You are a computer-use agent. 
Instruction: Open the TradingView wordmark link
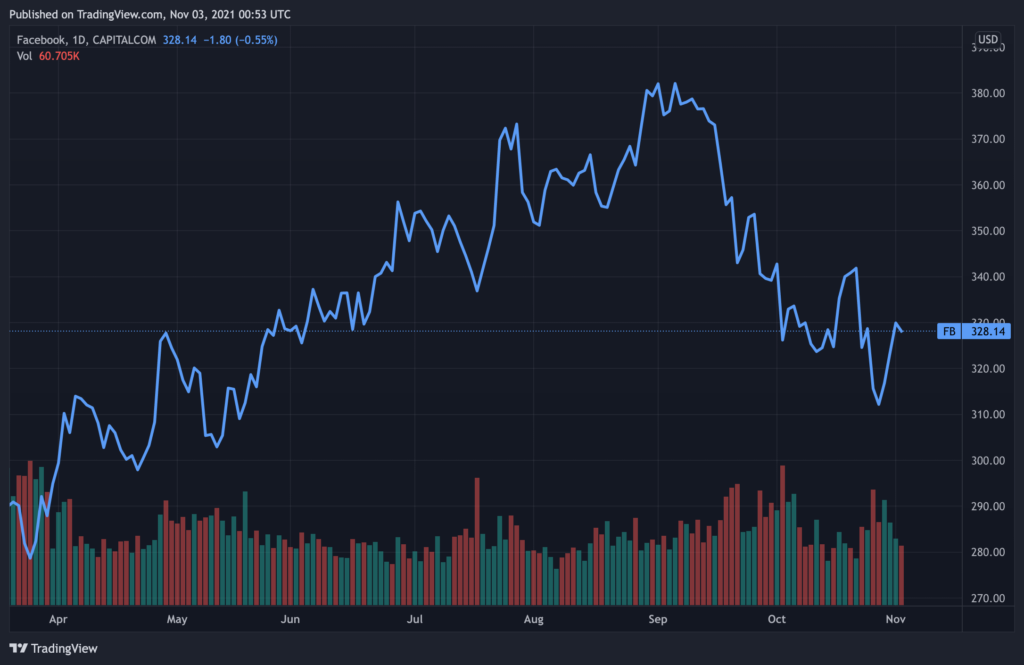tap(64, 648)
